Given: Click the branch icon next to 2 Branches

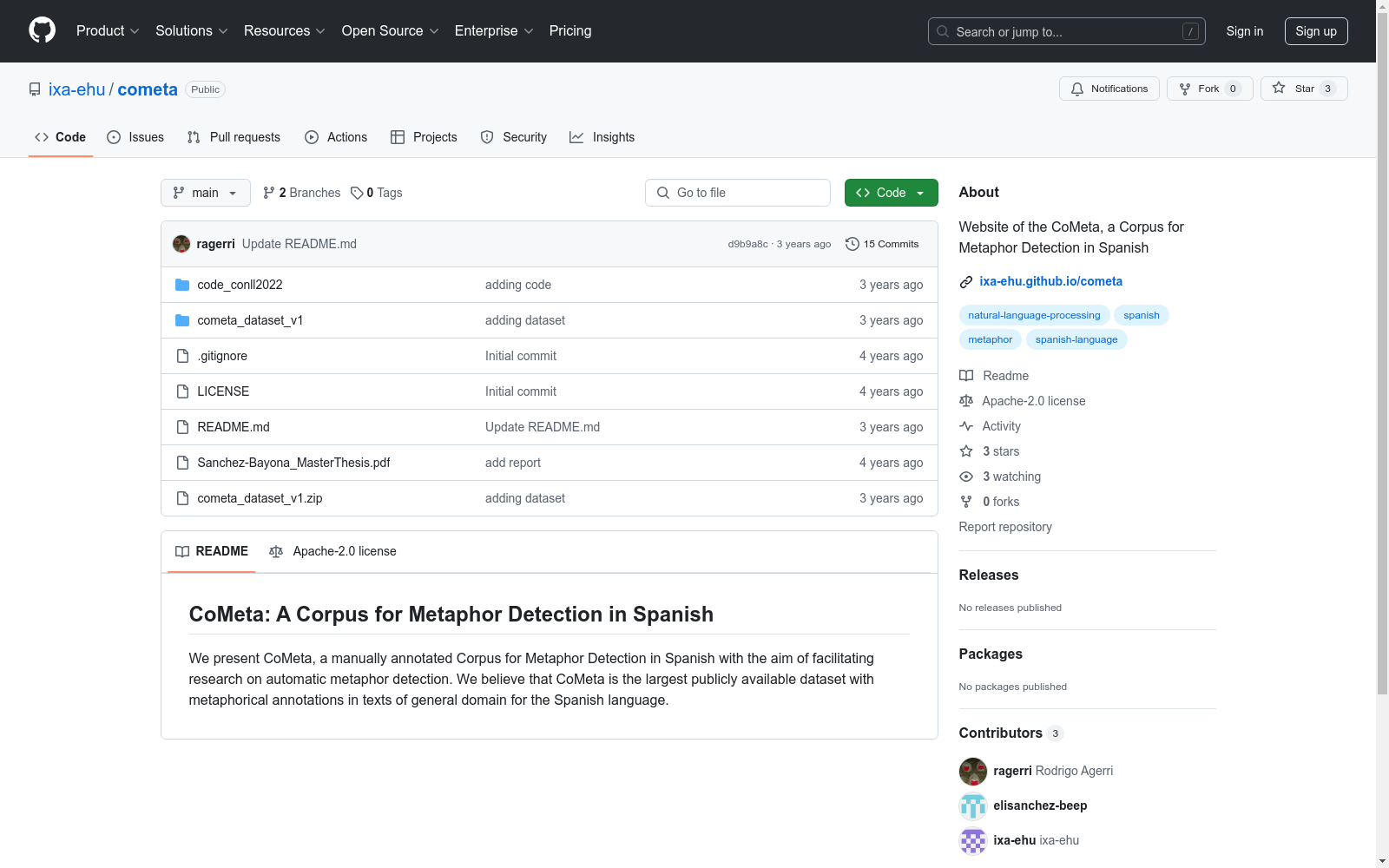Looking at the screenshot, I should coord(269,193).
